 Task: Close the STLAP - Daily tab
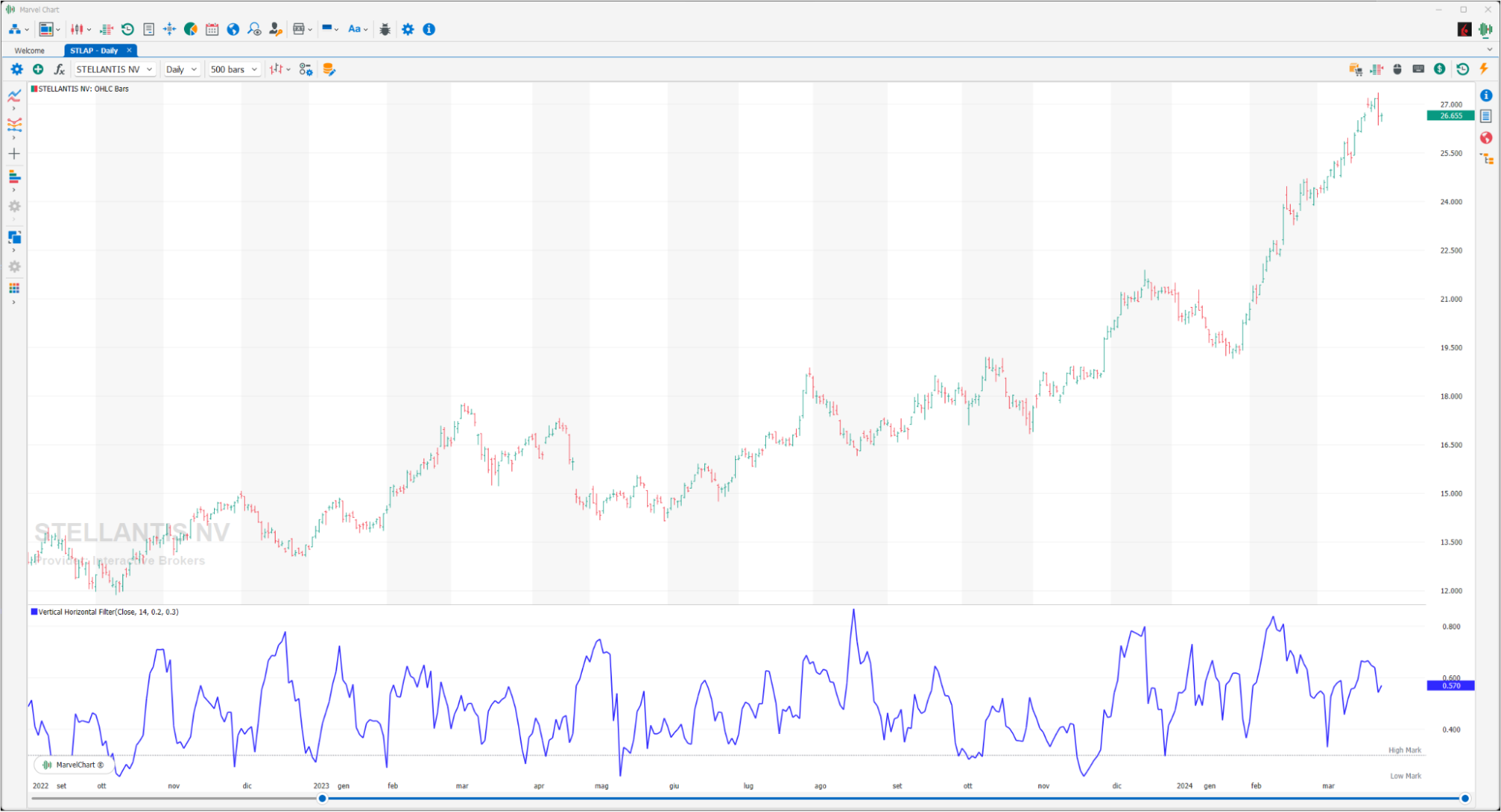[129, 50]
